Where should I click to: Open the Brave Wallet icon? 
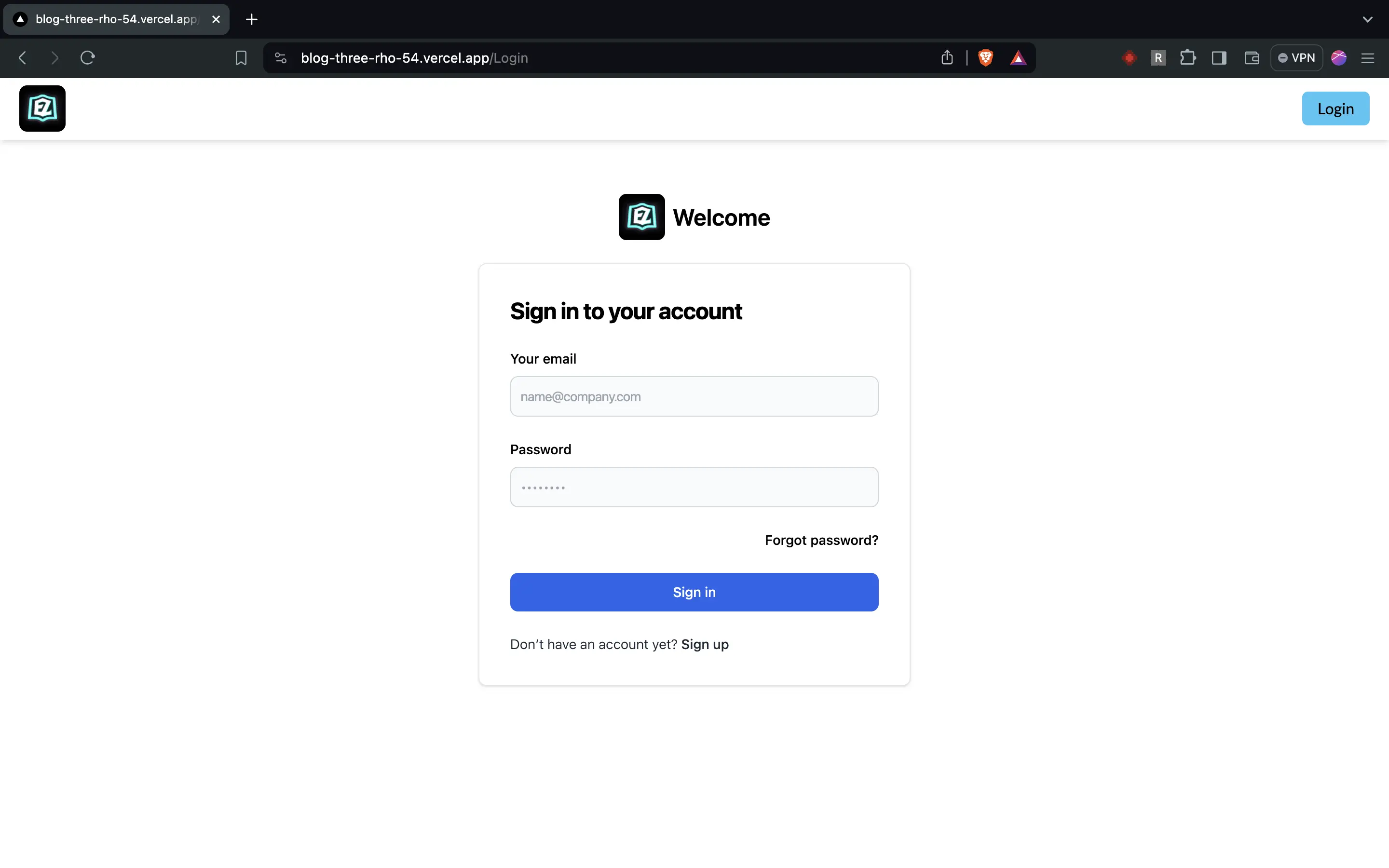pos(1251,58)
